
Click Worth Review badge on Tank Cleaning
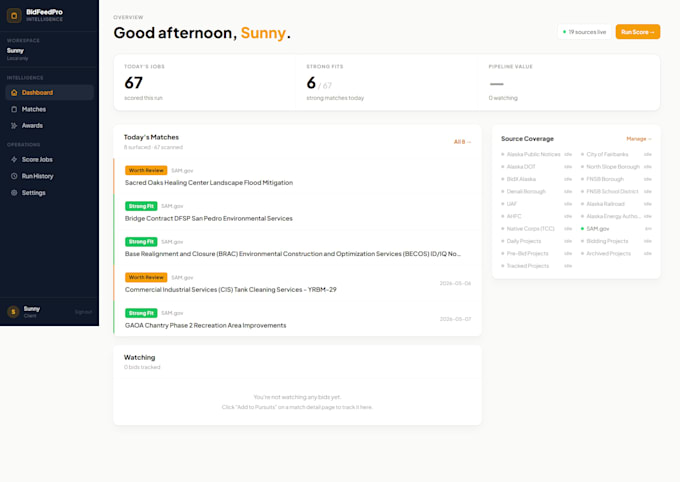point(146,277)
